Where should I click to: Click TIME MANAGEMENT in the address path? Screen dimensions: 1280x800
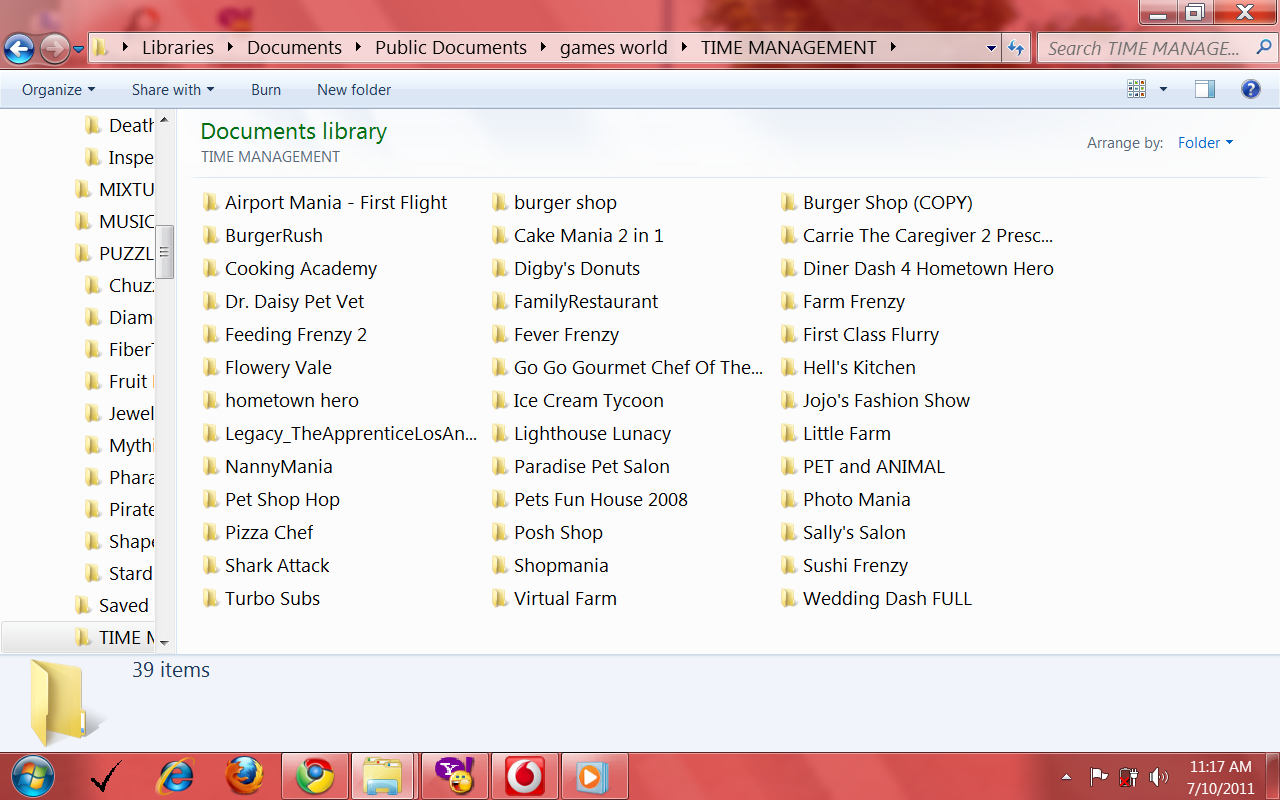789,47
